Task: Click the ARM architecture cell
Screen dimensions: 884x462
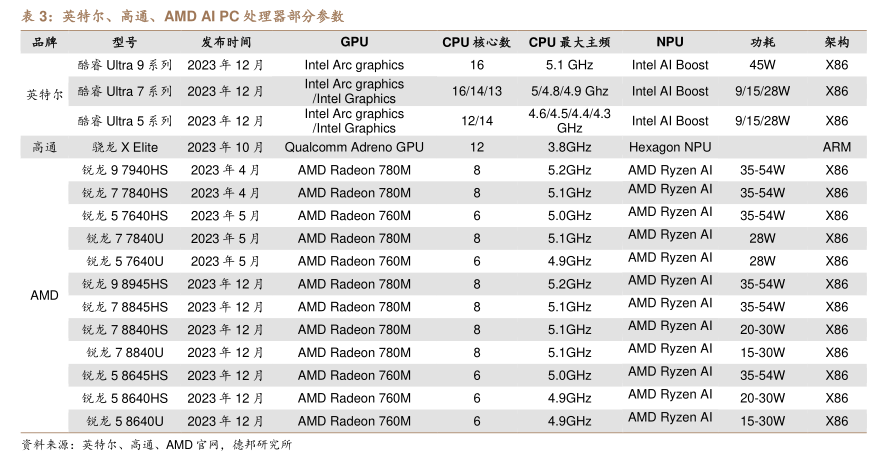Action: [837, 147]
